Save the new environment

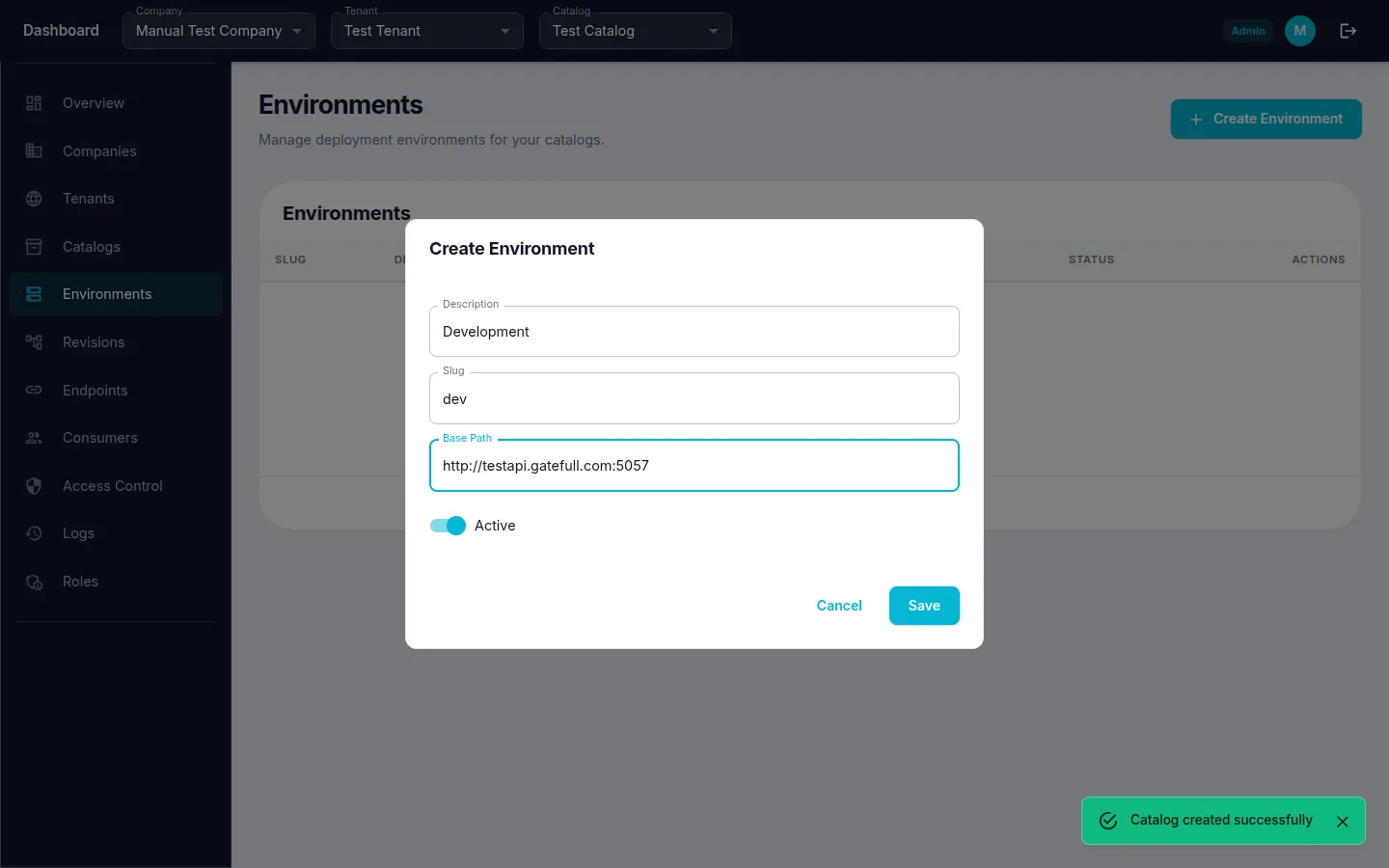(923, 606)
